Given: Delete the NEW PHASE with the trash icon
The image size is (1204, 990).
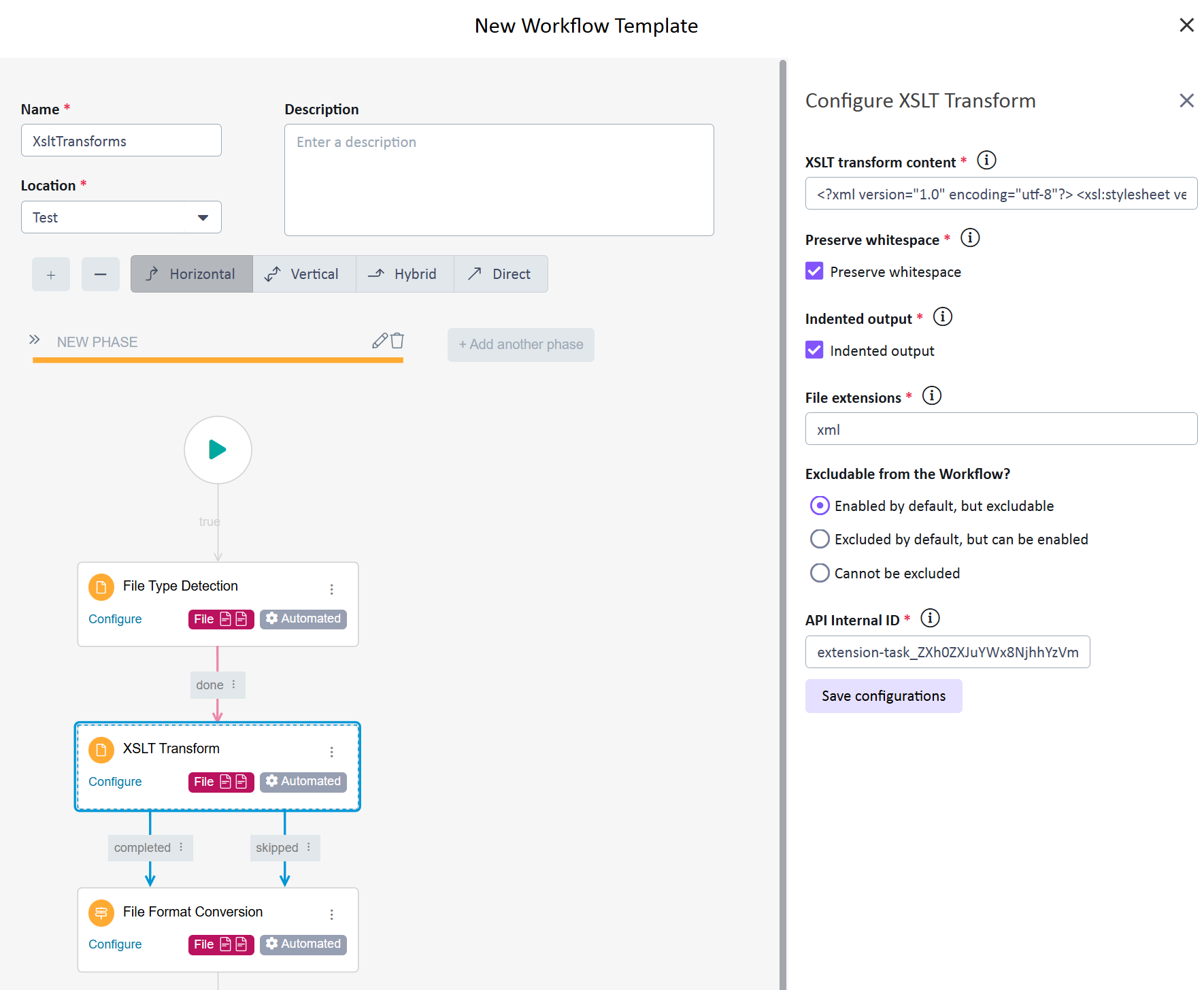Looking at the screenshot, I should coord(397,341).
